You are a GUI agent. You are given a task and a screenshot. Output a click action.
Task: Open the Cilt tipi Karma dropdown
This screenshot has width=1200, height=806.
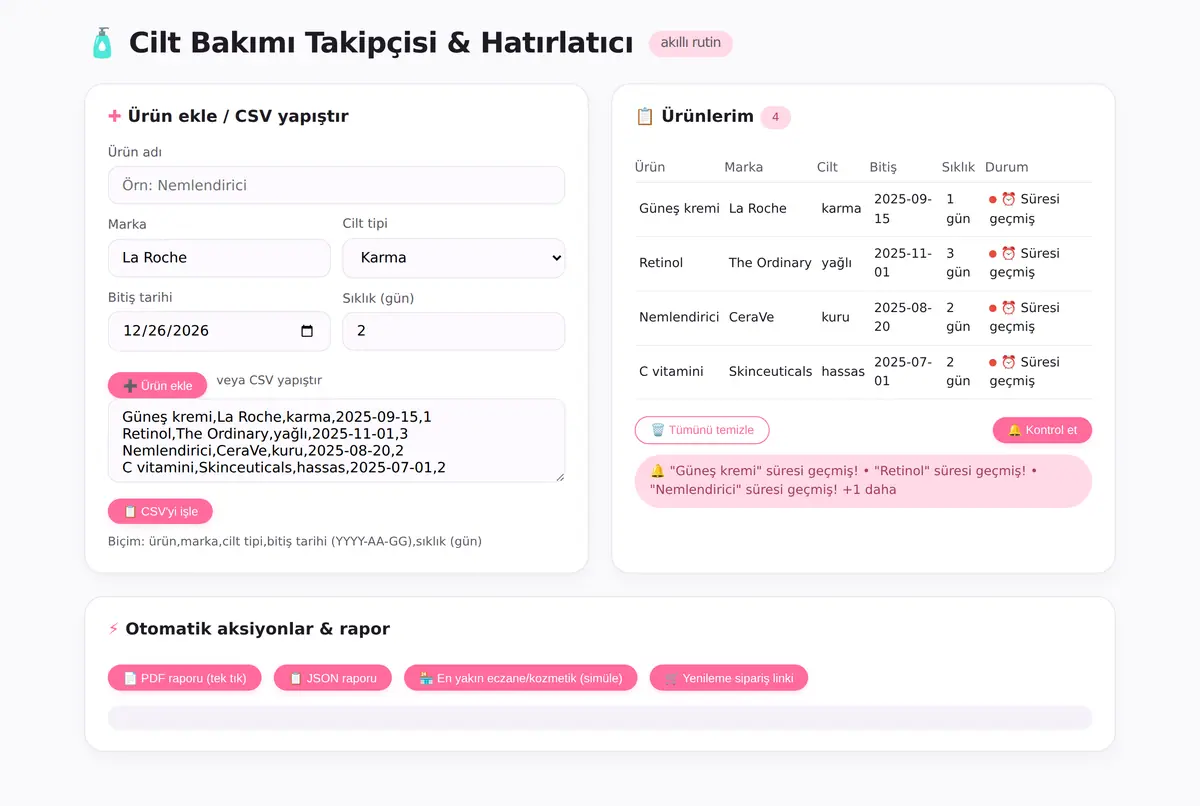(x=454, y=257)
